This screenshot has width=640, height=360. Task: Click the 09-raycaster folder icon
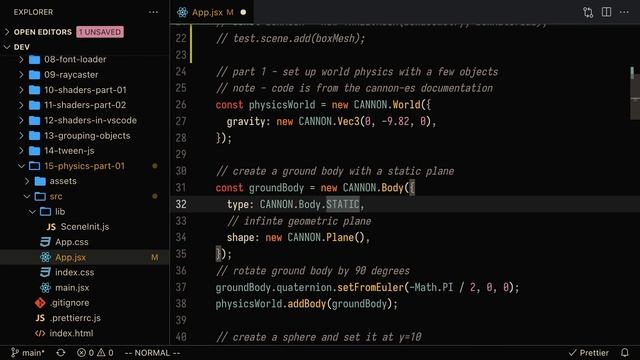(35, 75)
